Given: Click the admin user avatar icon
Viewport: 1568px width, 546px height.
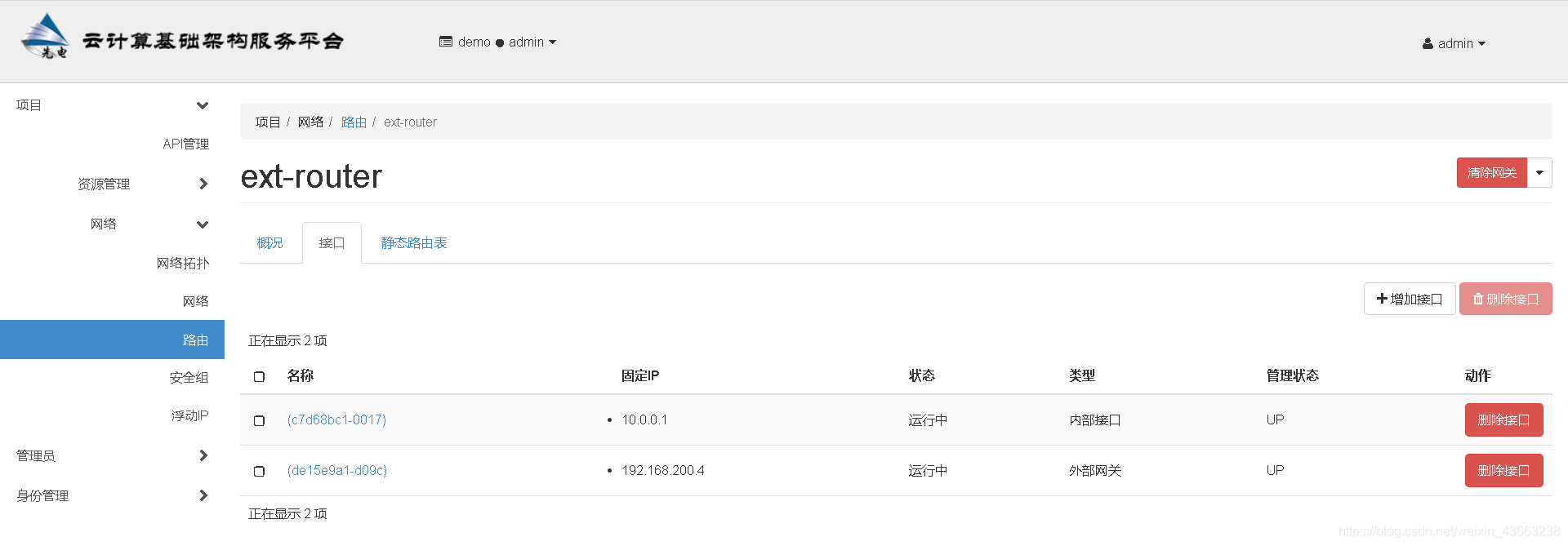Looking at the screenshot, I should point(1428,44).
